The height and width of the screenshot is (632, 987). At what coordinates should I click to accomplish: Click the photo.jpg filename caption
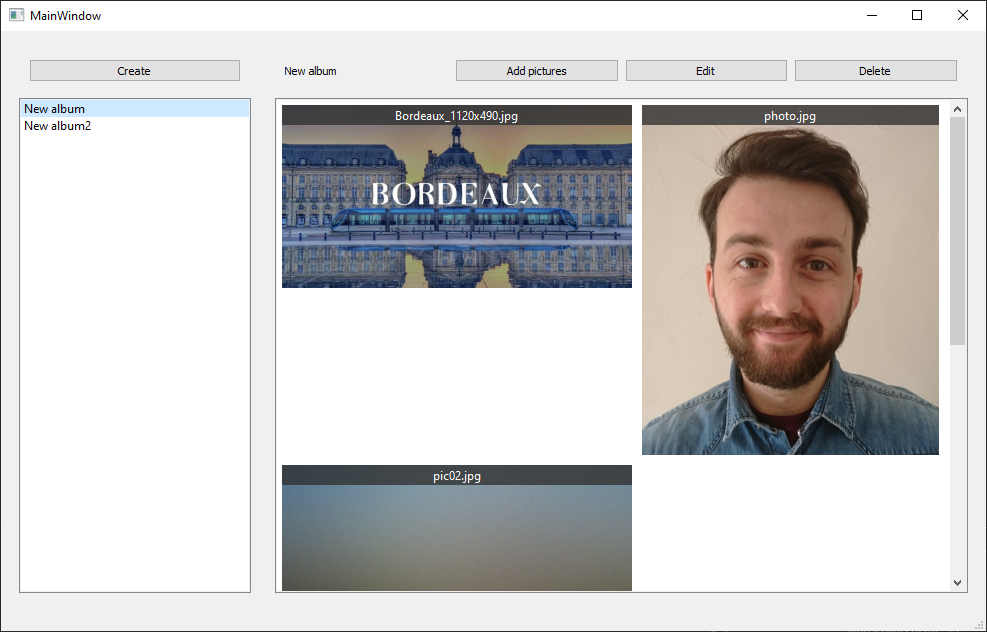790,116
